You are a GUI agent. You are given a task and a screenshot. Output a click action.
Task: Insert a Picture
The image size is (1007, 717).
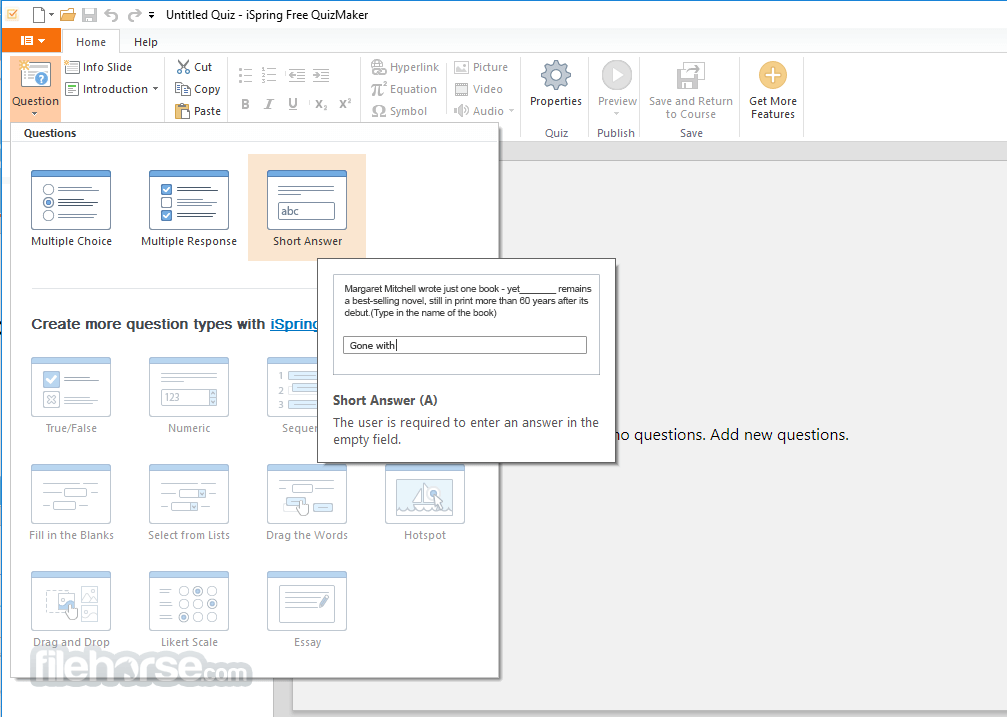481,67
